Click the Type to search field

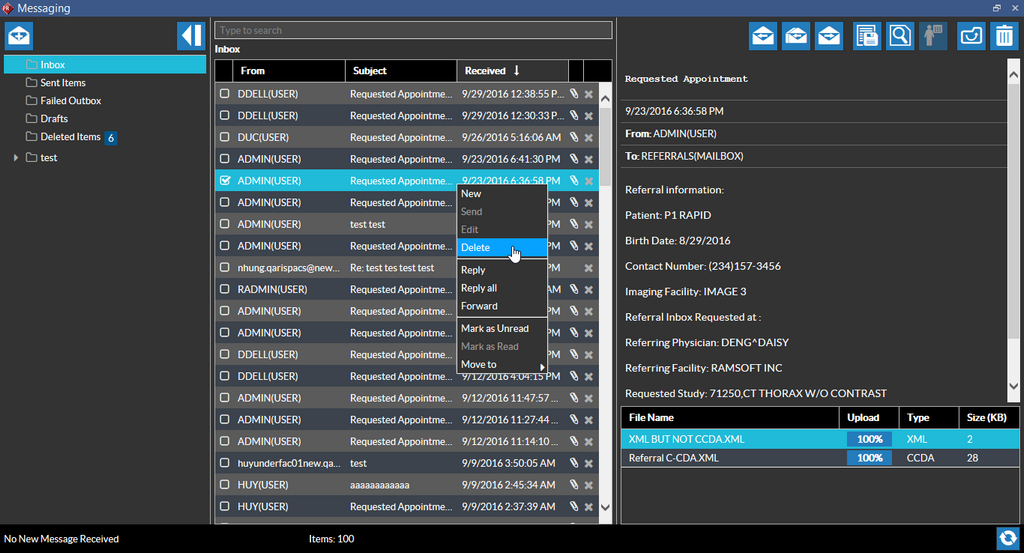pos(412,31)
